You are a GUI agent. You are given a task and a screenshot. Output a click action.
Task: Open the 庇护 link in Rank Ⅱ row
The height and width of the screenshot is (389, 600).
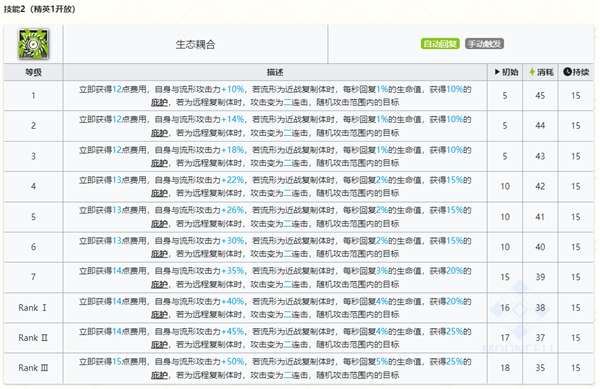pyautogui.click(x=159, y=345)
